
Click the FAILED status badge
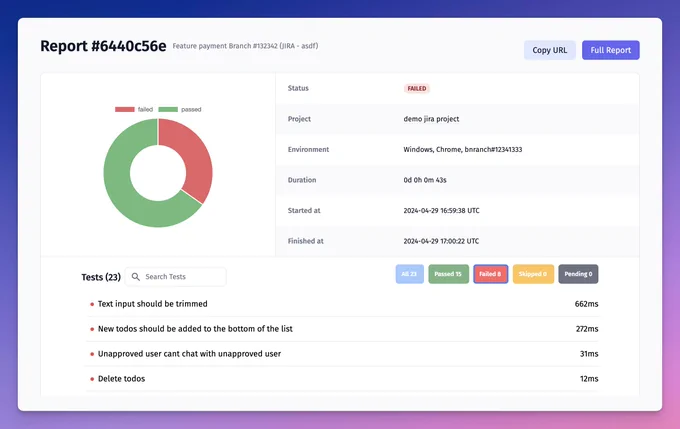[417, 88]
